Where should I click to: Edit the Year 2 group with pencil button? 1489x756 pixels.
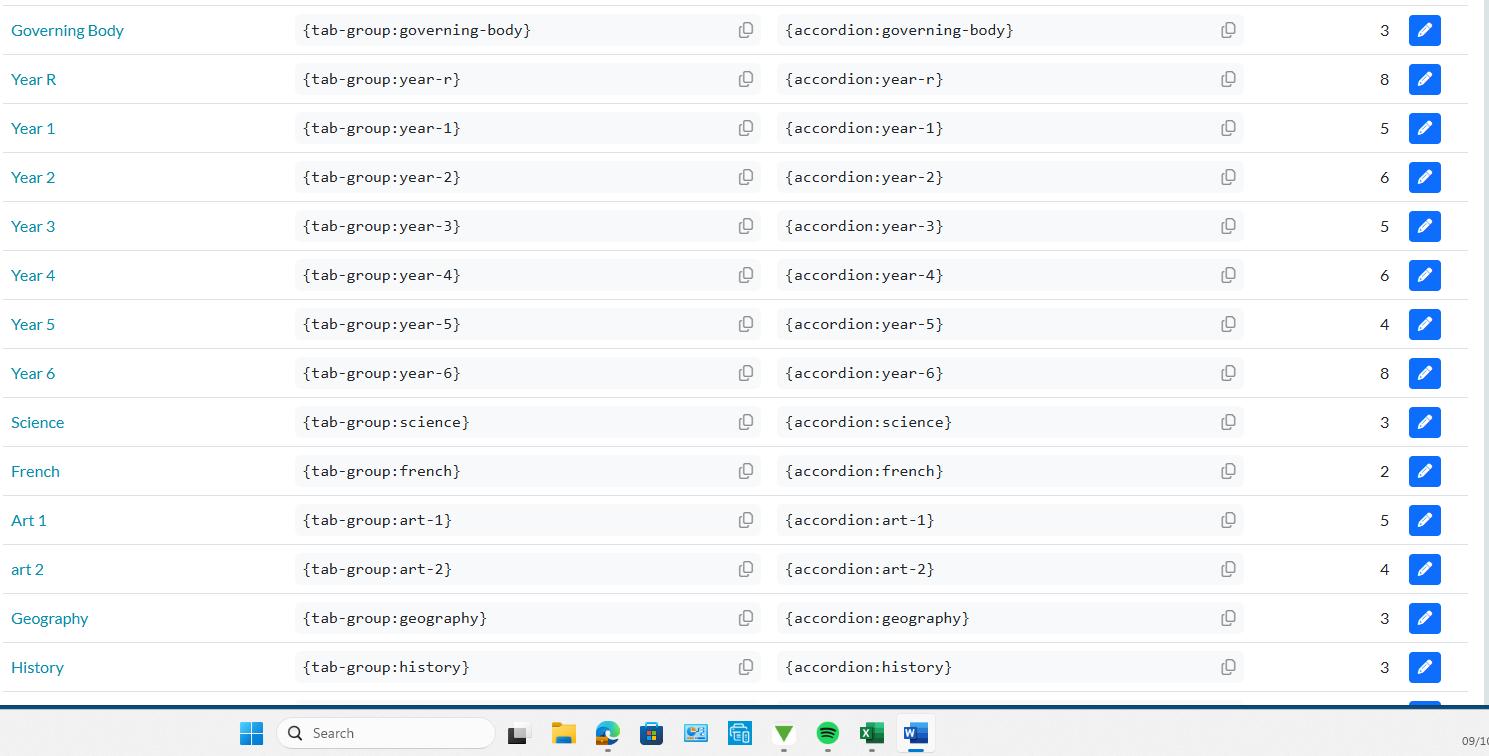[1424, 177]
